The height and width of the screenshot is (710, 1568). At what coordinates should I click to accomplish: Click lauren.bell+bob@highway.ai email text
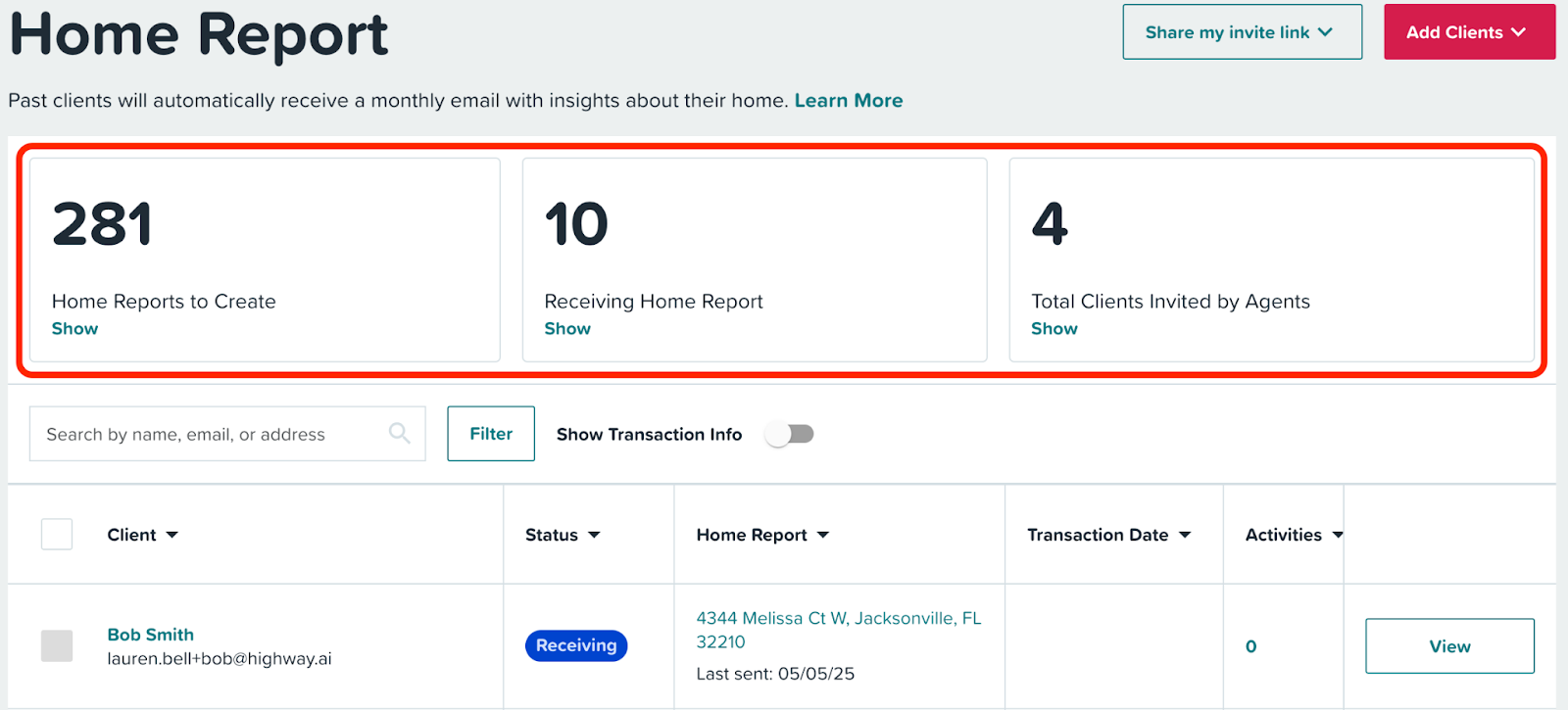[220, 659]
